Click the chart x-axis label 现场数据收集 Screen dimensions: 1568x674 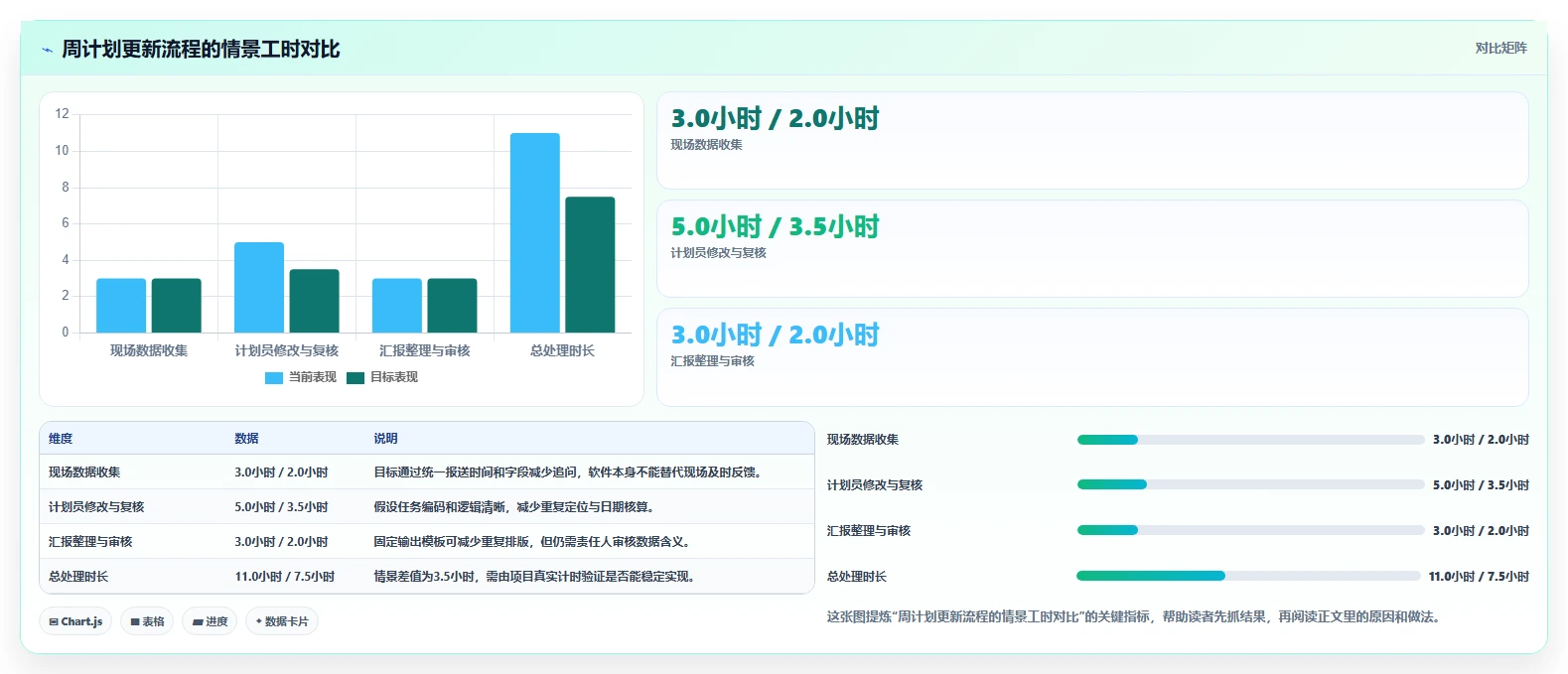pos(149,351)
